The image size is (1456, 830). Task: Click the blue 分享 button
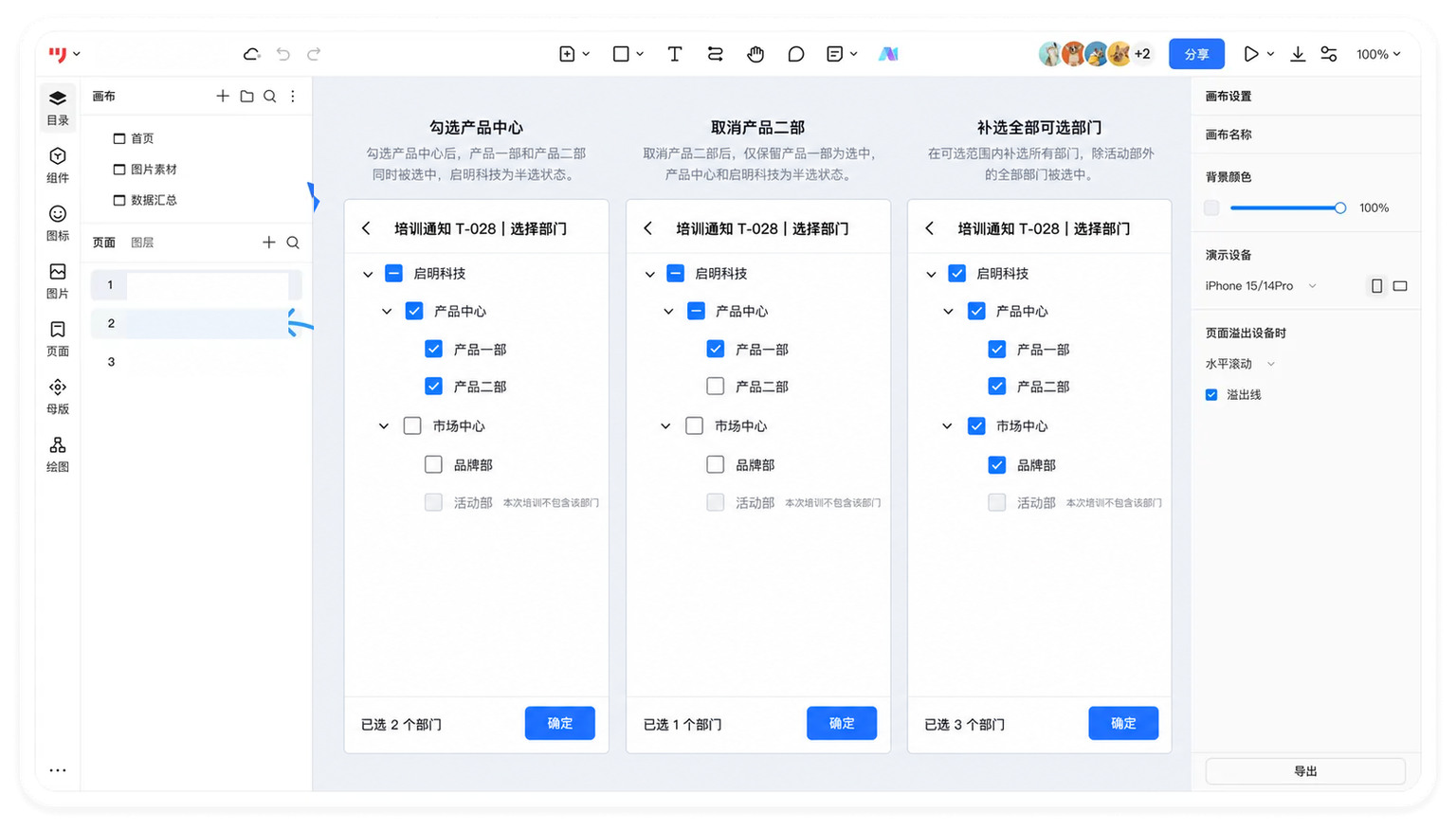click(x=1196, y=54)
